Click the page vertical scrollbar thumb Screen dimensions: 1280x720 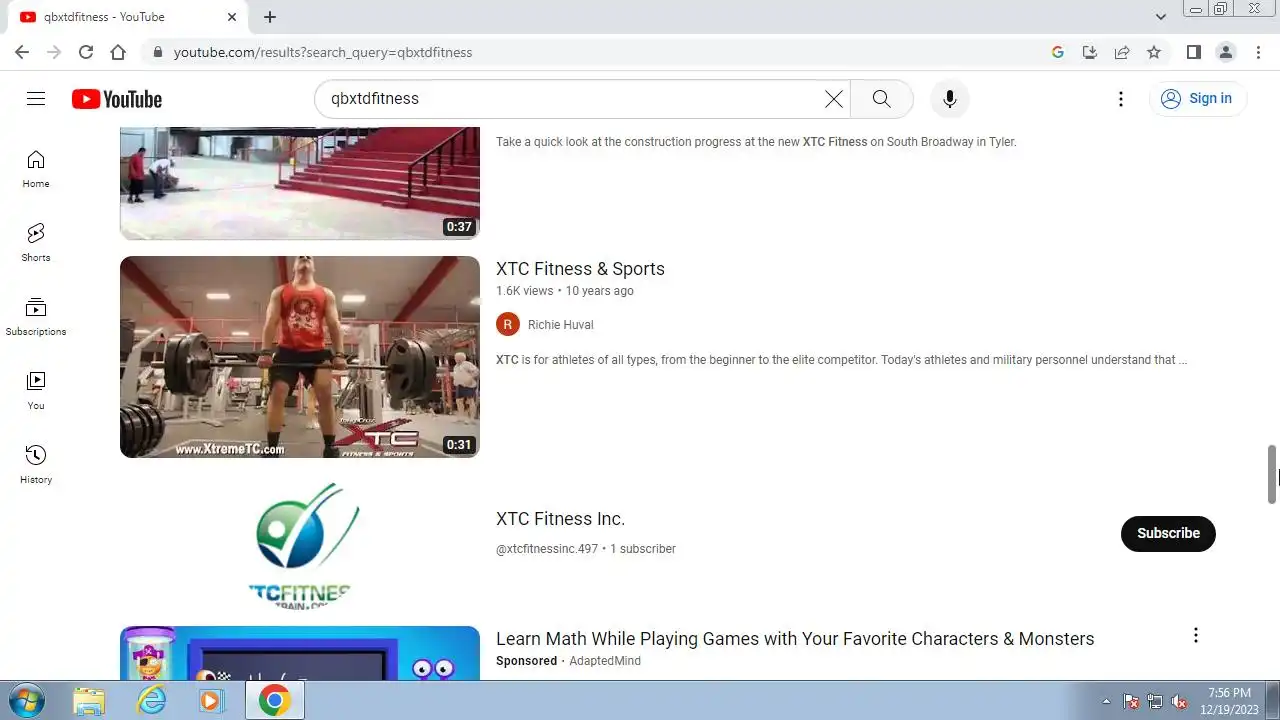click(1273, 474)
